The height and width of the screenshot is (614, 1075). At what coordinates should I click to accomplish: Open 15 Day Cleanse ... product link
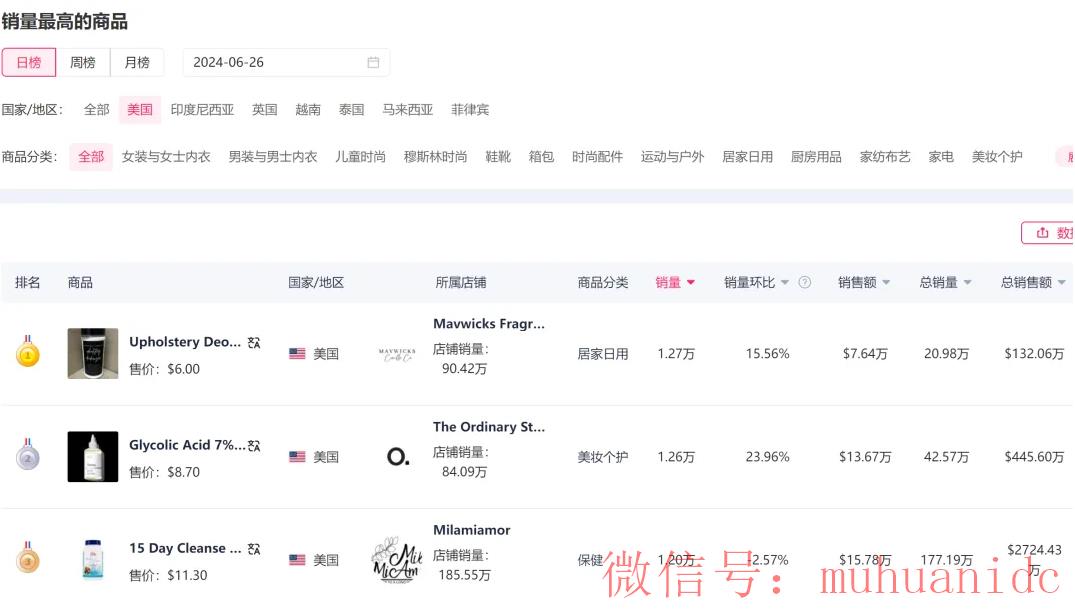(x=185, y=548)
